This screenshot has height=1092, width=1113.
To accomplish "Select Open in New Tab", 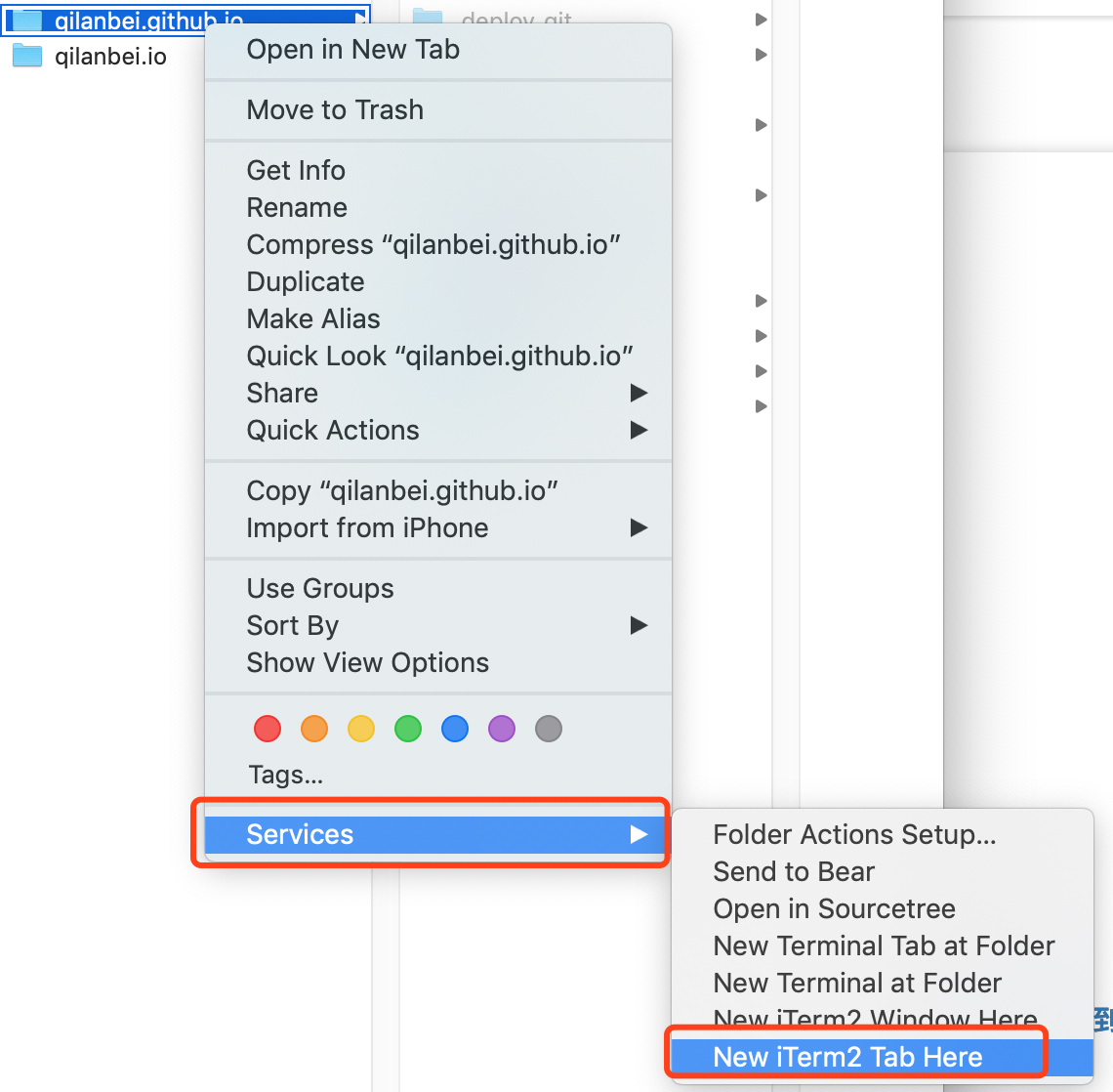I will 438,50.
